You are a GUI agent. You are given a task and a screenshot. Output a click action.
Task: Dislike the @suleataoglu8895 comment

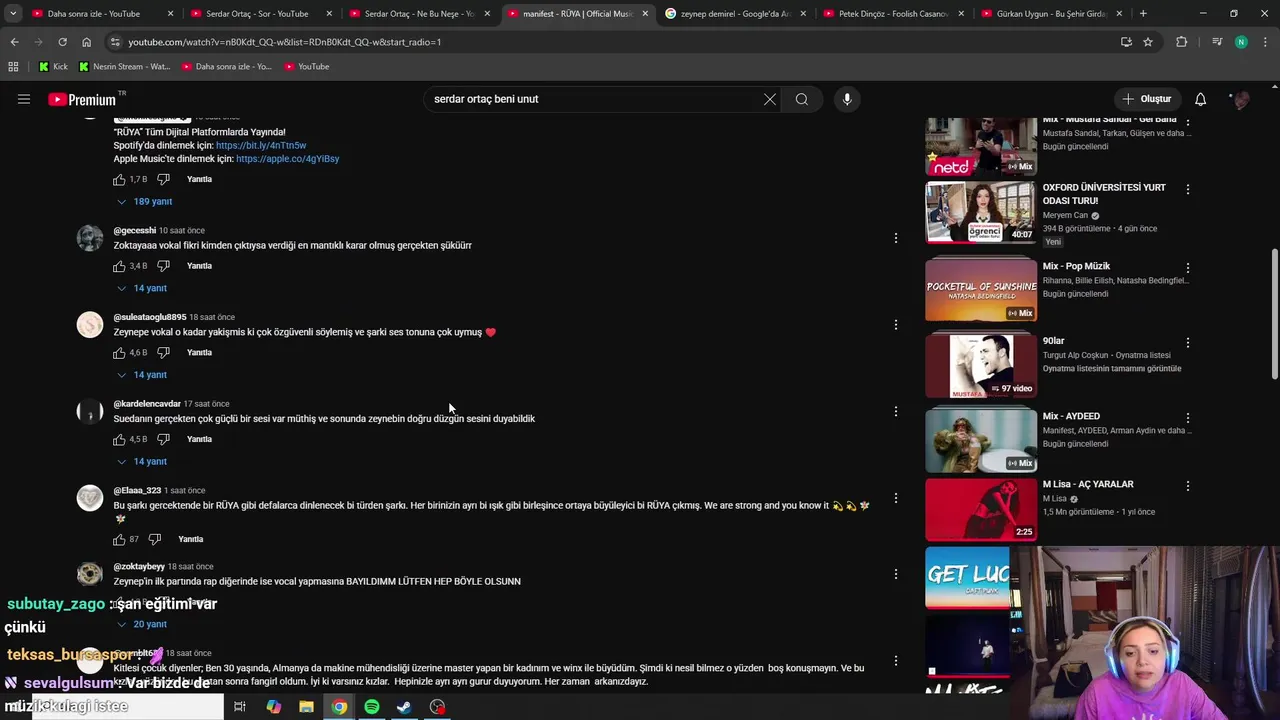click(x=163, y=353)
